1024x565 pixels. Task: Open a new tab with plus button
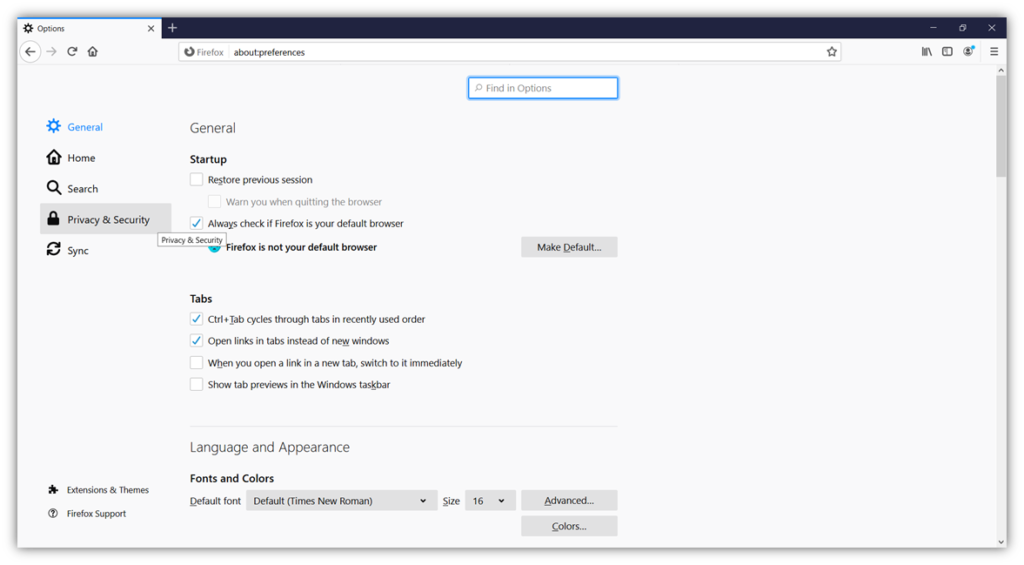[172, 27]
